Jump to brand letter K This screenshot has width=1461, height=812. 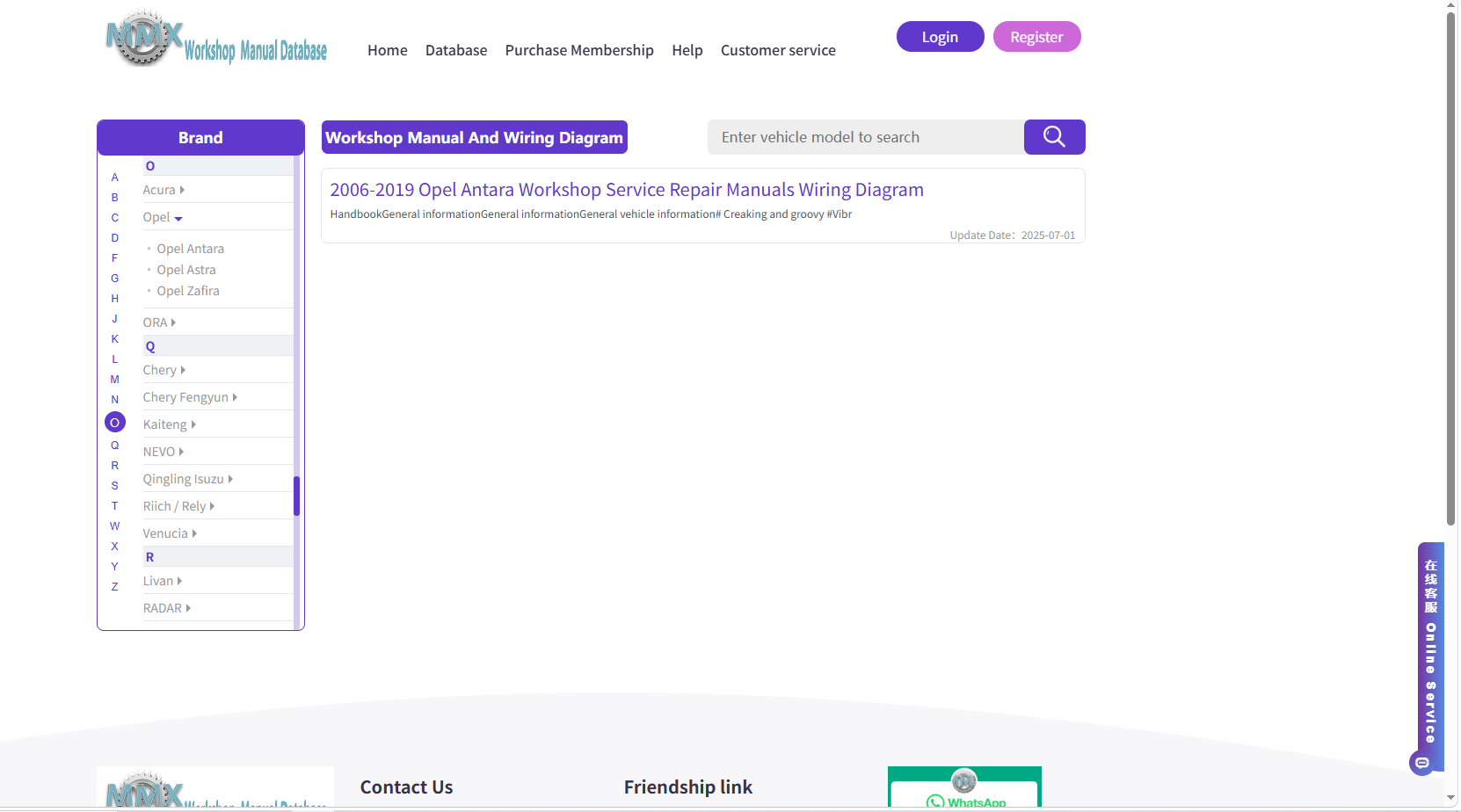(114, 339)
